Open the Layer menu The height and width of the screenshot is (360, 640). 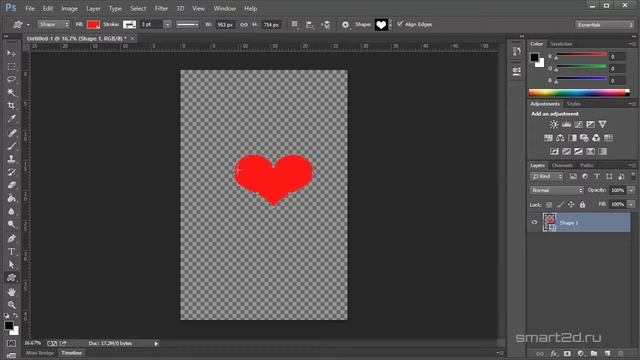(x=93, y=8)
